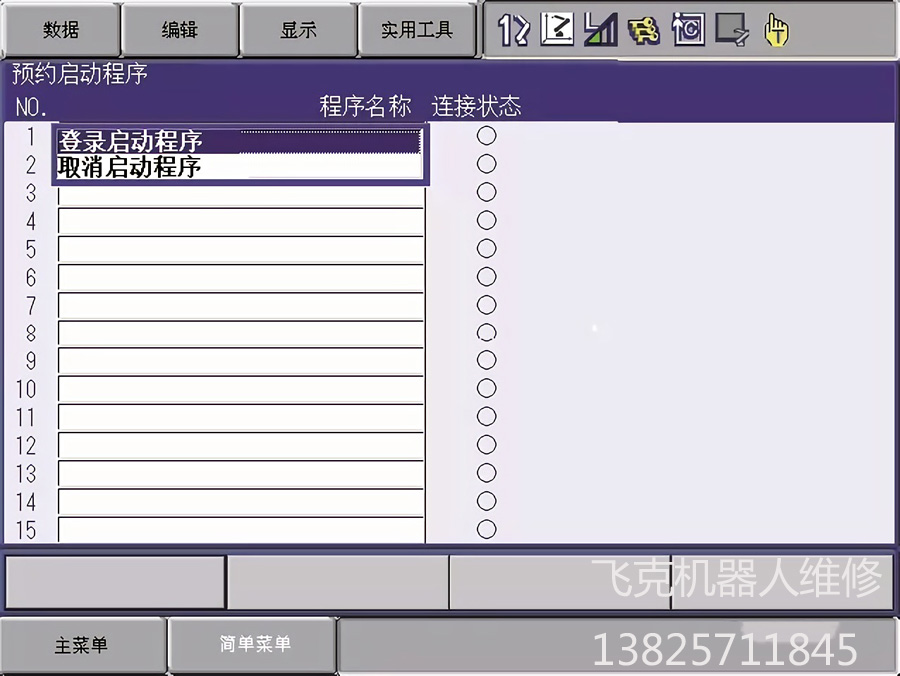The image size is (900, 676).
Task: Open the 实用工具 menu
Action: click(x=417, y=29)
